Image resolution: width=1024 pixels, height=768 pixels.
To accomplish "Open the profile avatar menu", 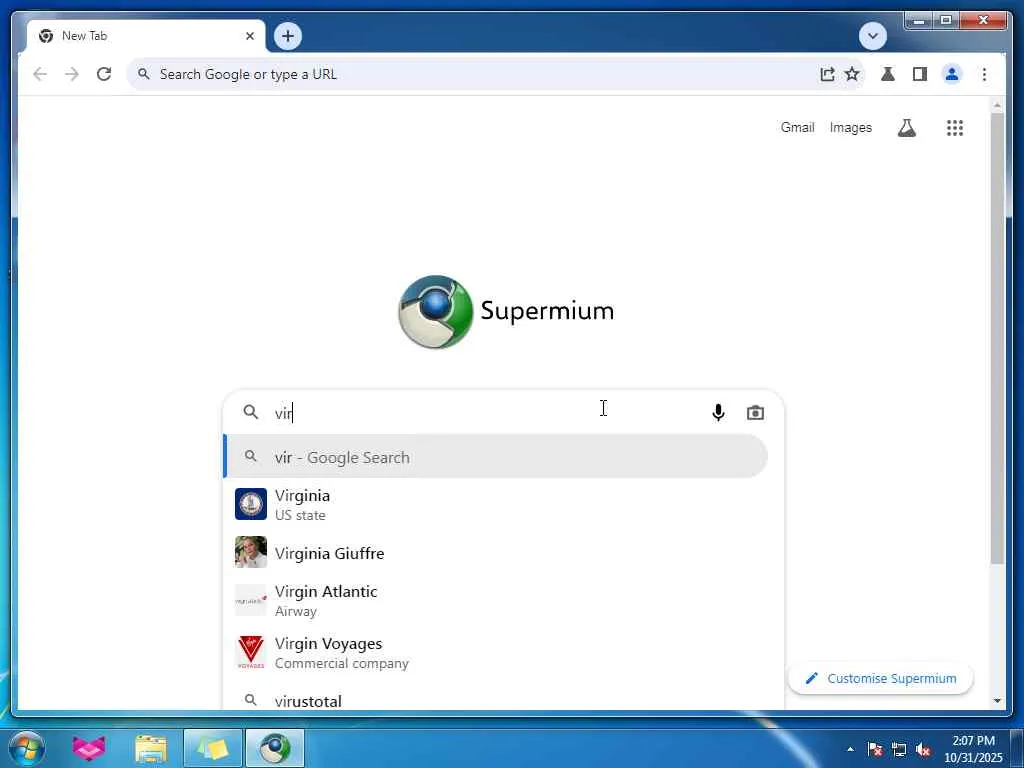I will tap(952, 74).
